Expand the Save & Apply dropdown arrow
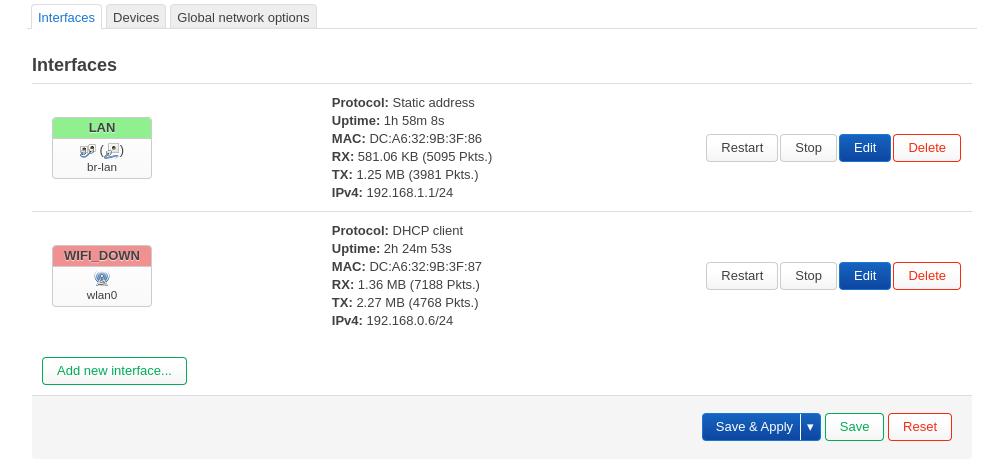The image size is (988, 471). [x=810, y=427]
